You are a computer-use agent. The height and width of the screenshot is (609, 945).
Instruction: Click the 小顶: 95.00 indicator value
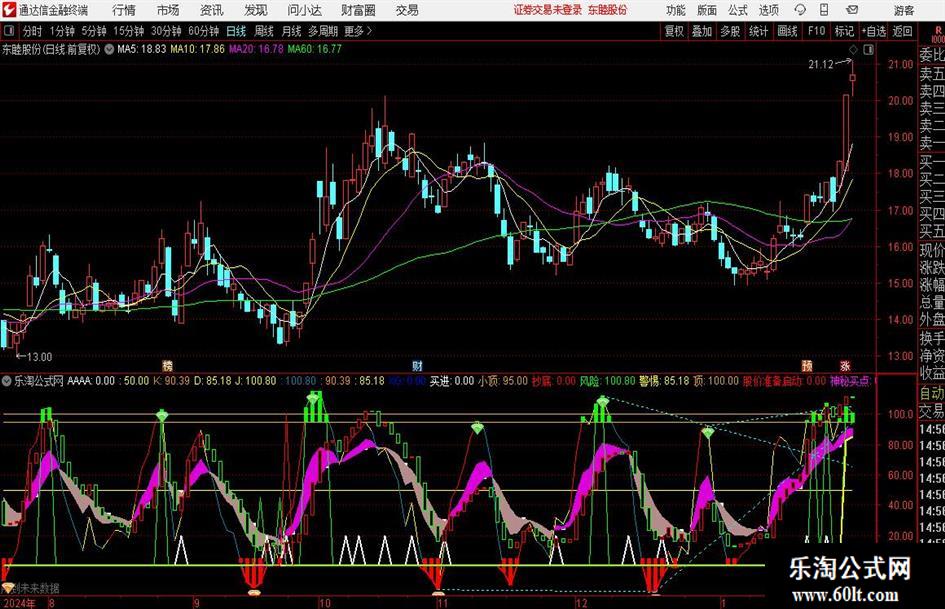(503, 381)
